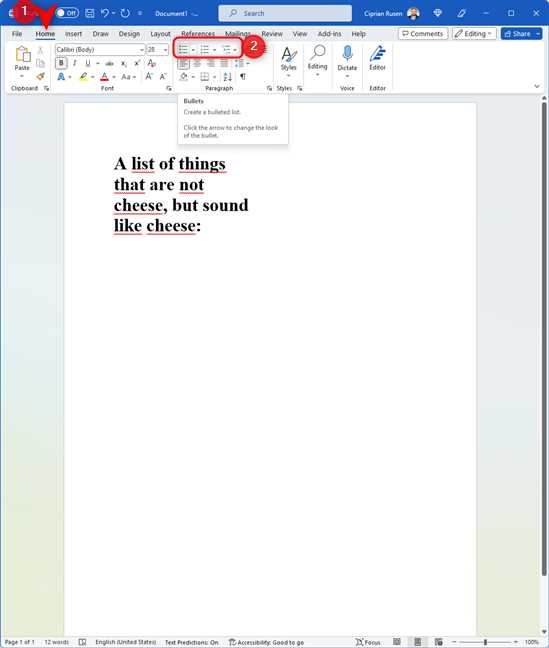Click the Sort A to Z icon

[227, 76]
